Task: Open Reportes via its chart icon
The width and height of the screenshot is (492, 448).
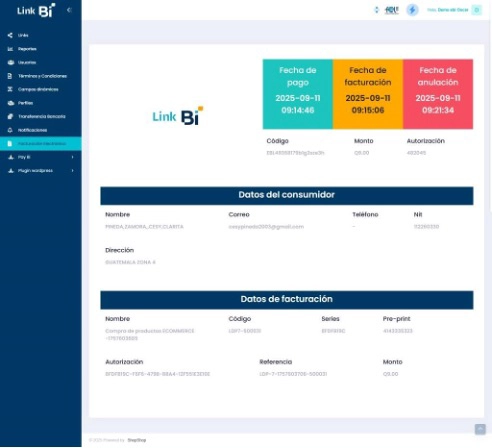Action: pyautogui.click(x=10, y=49)
